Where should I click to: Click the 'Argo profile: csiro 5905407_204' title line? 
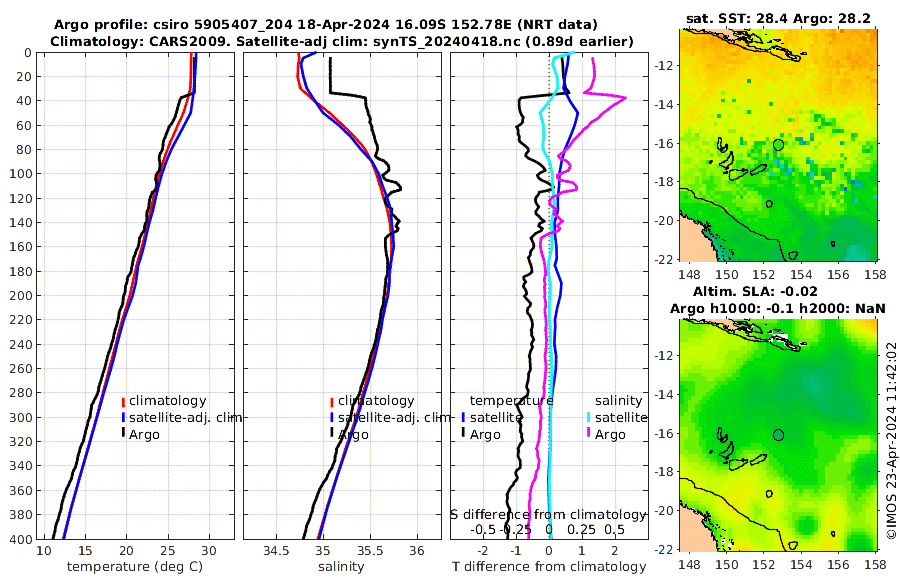tap(325, 25)
